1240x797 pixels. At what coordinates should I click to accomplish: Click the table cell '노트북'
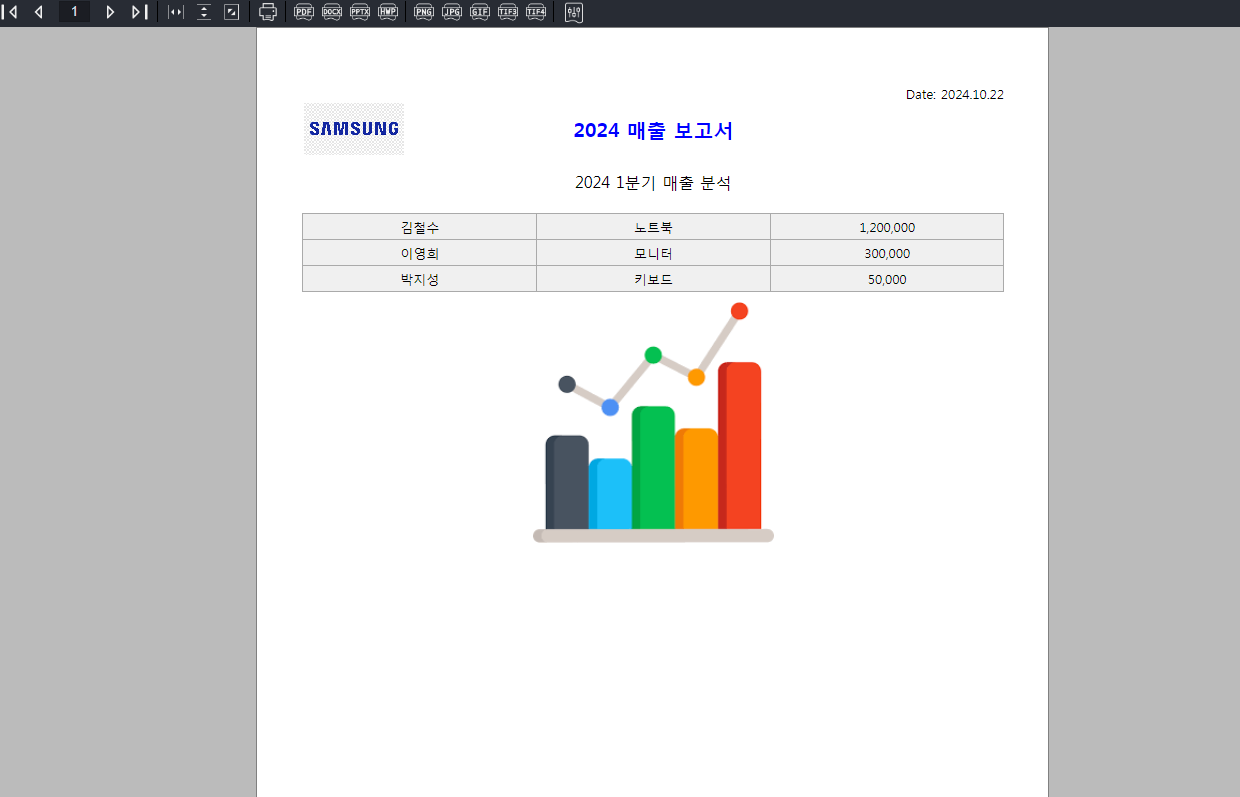(x=653, y=227)
